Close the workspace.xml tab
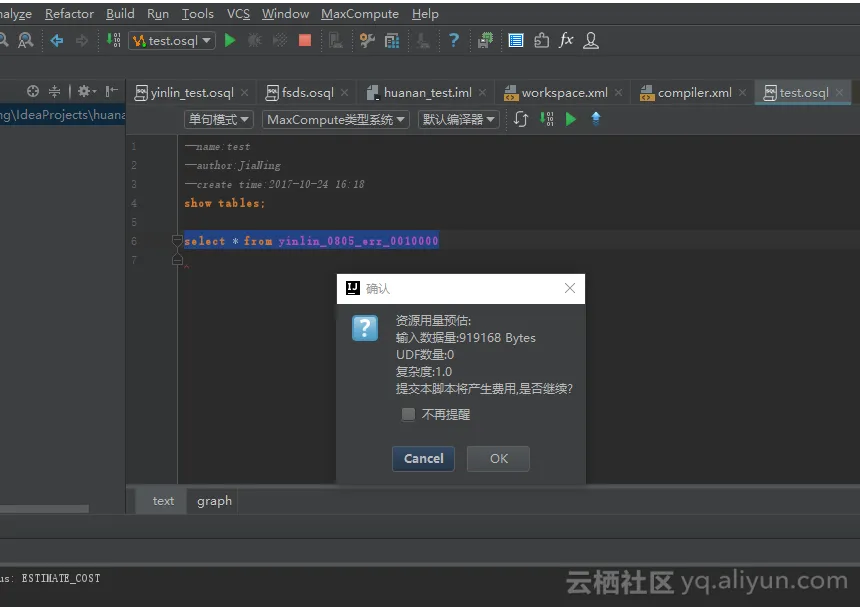This screenshot has height=607, width=860. point(619,93)
